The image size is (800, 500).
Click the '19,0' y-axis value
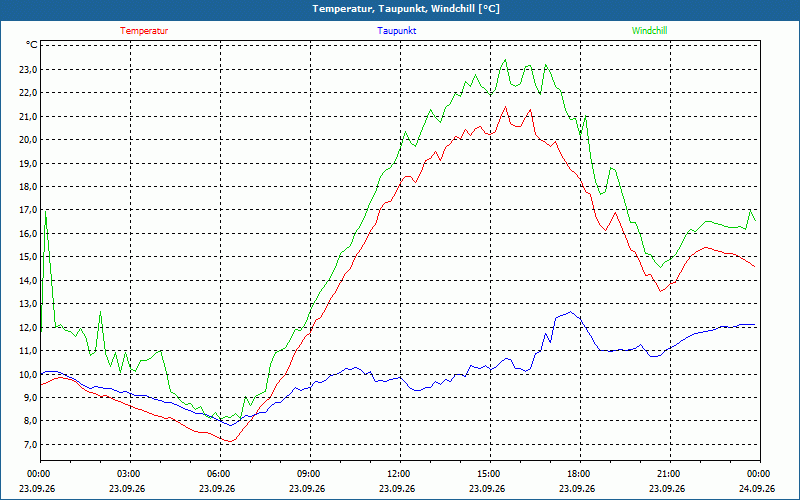28,163
